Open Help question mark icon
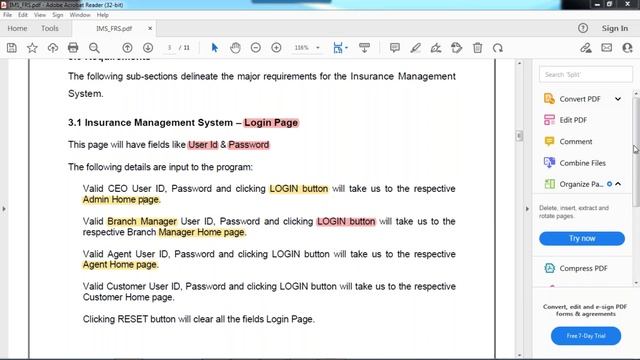 point(583,28)
